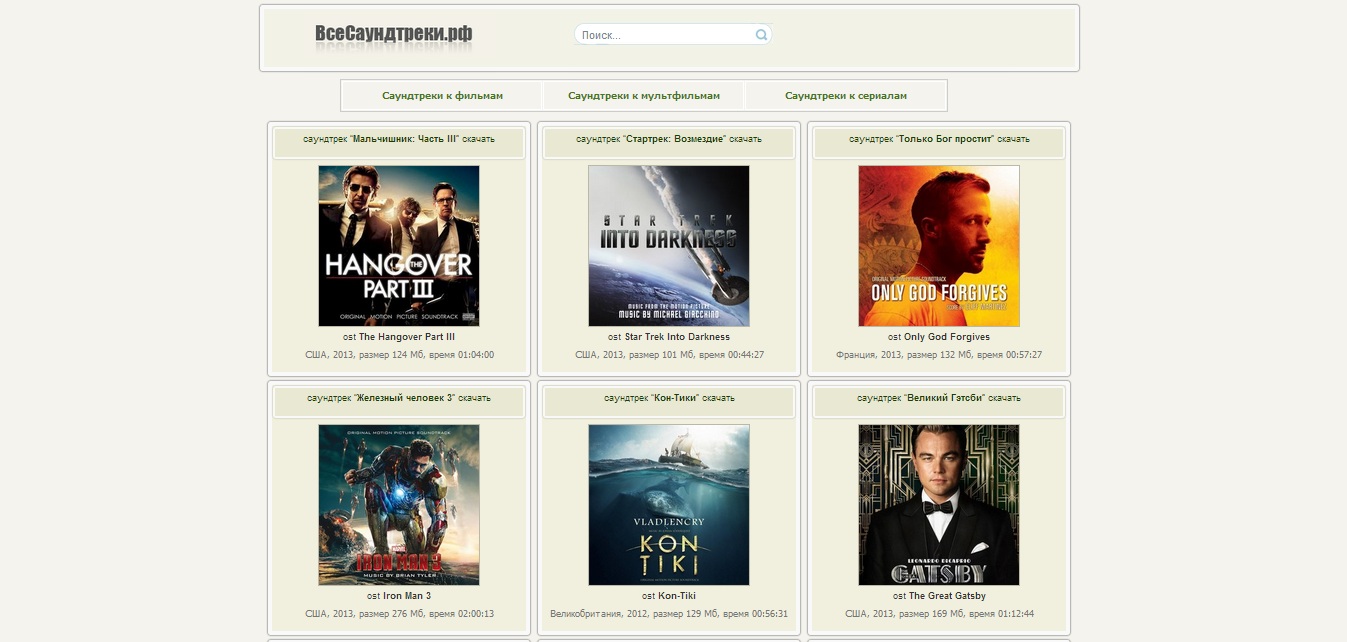Click caption ost The Hangover Part III

click(399, 337)
